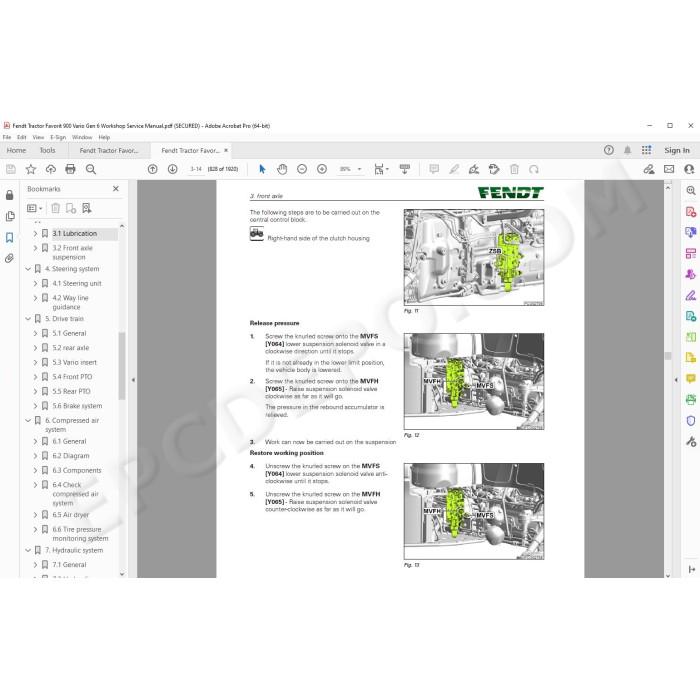Click the delete trash icon in toolbar
700x700 pixels.
click(x=514, y=169)
